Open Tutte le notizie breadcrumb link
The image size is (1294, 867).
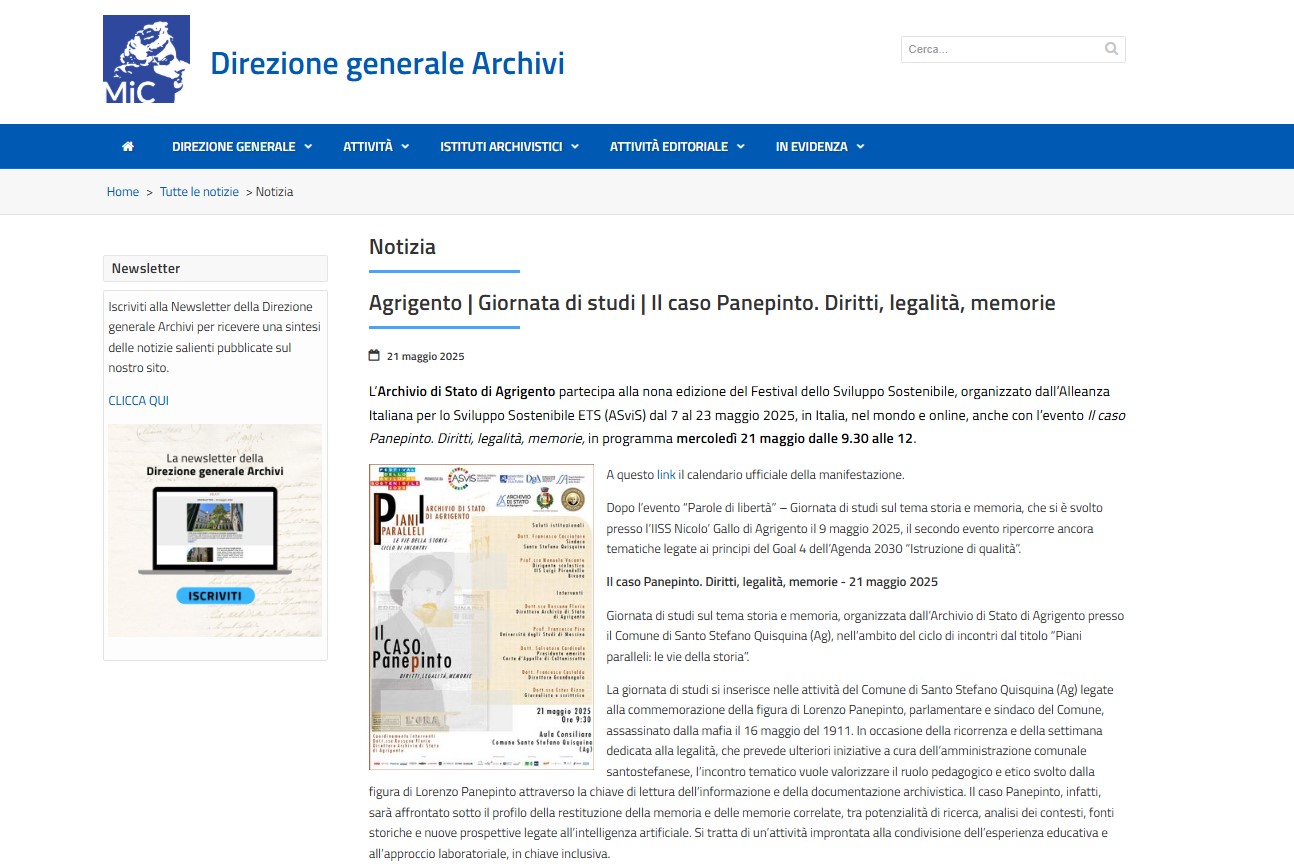click(199, 192)
